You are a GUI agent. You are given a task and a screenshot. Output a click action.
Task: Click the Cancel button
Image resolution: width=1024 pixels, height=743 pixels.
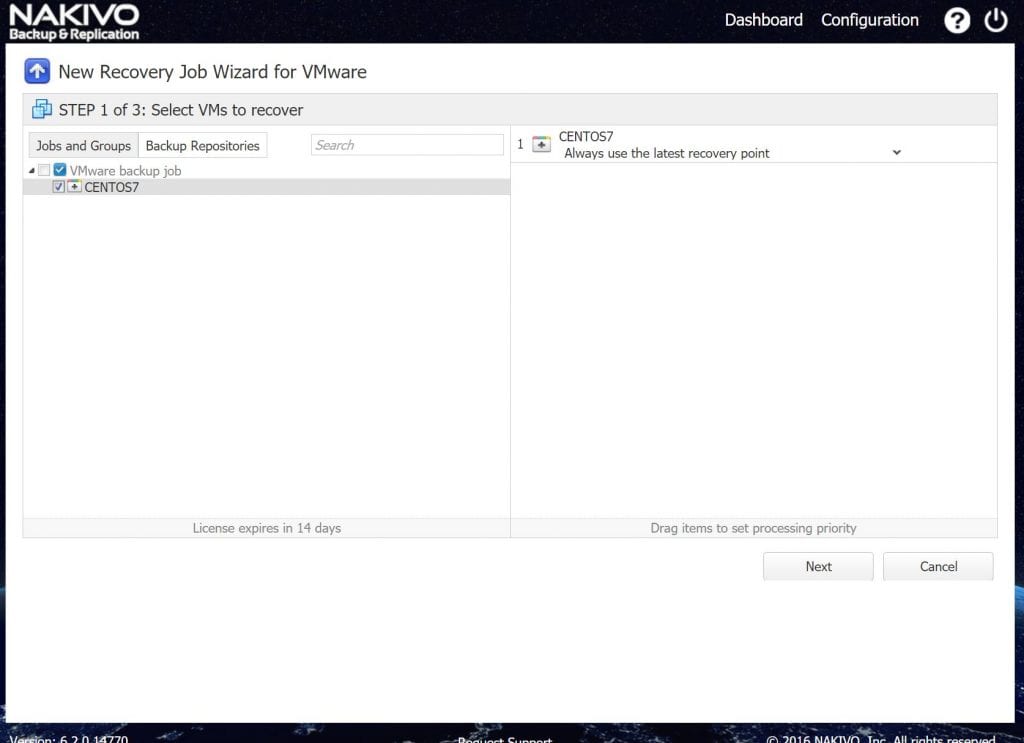[x=937, y=566]
